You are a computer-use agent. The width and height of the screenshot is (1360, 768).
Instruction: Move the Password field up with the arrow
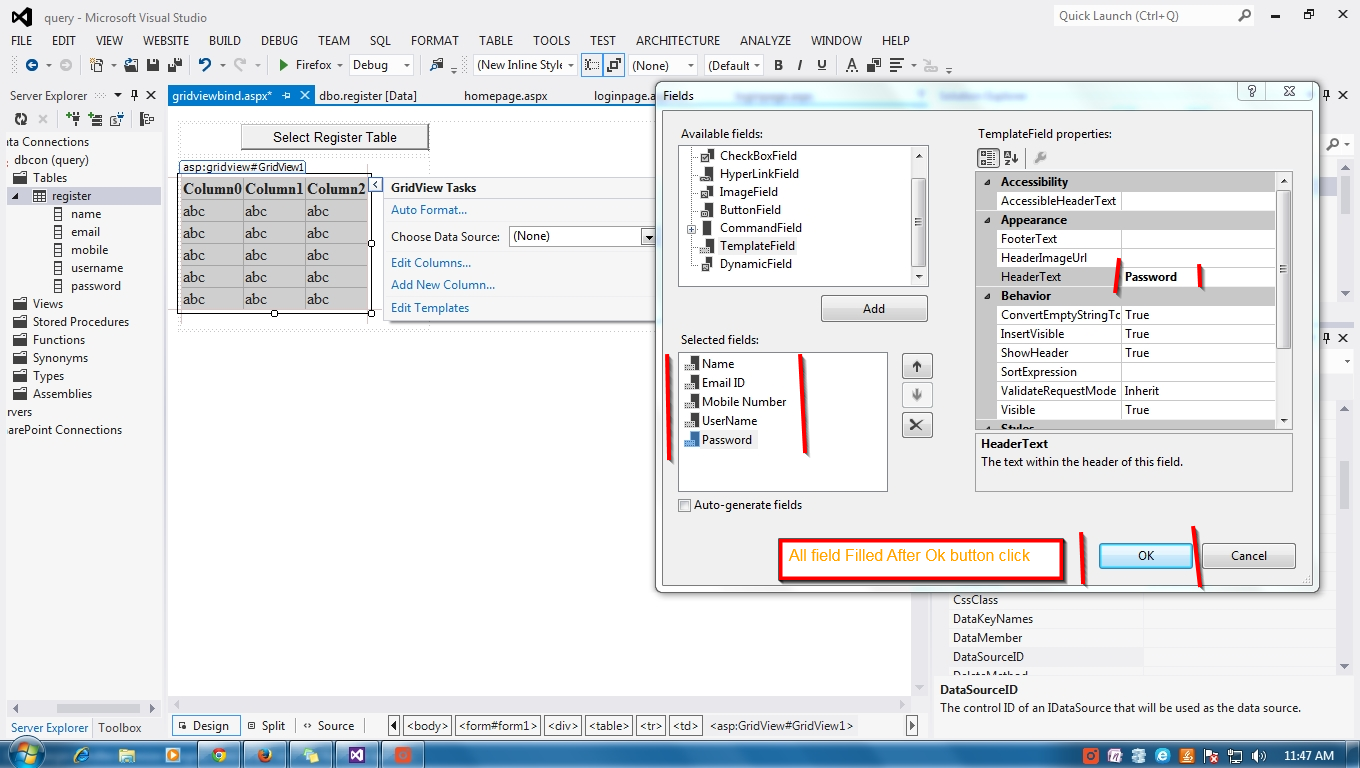click(x=917, y=365)
